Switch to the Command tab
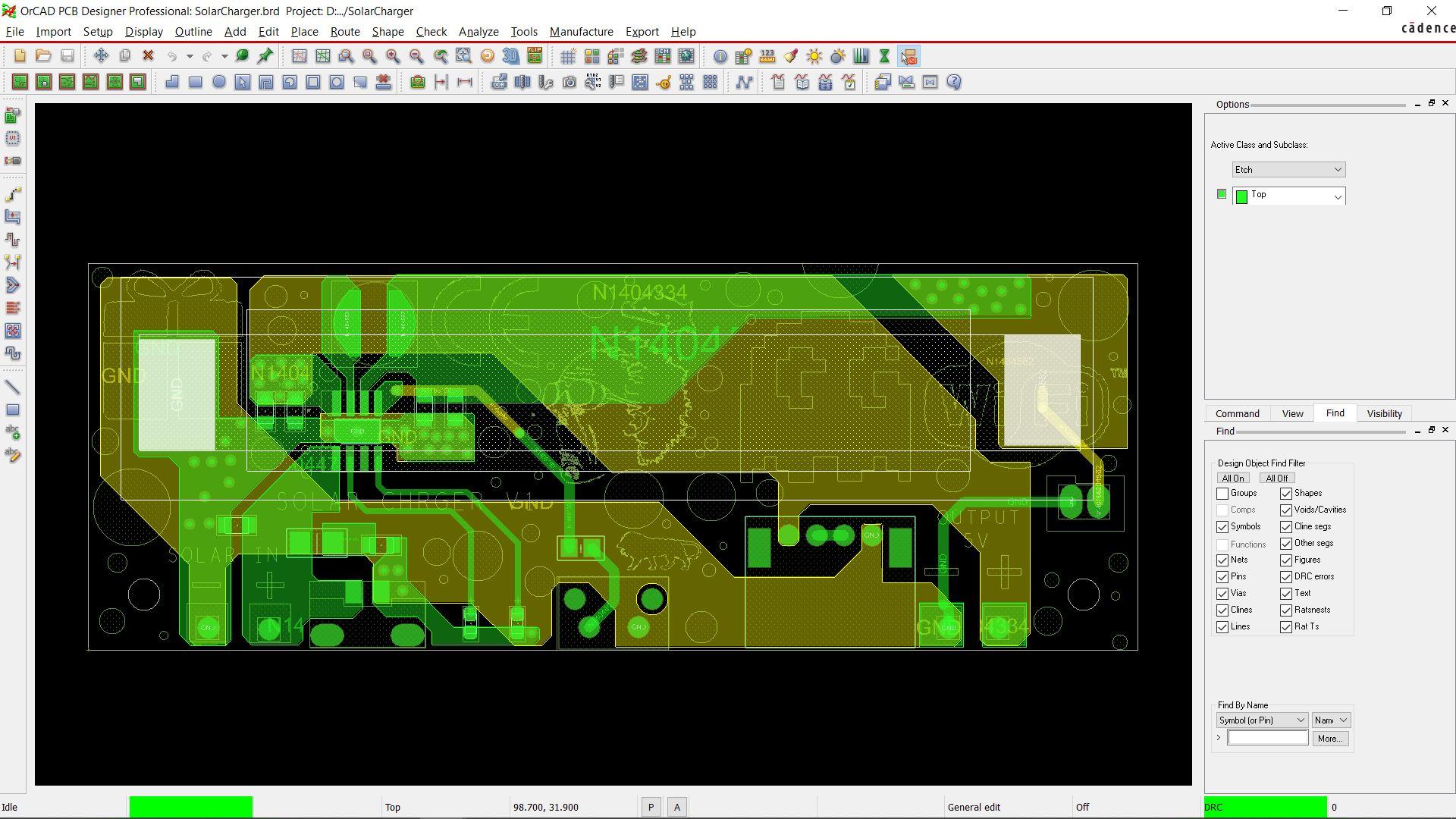Screen dimensions: 1456x819 1238,414
